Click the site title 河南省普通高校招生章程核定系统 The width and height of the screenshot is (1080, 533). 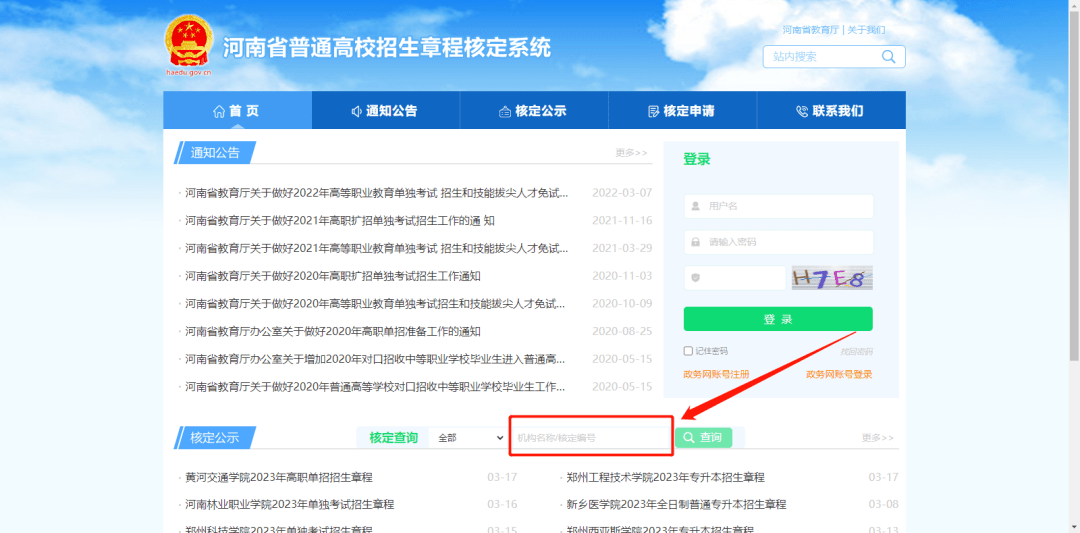pos(386,48)
